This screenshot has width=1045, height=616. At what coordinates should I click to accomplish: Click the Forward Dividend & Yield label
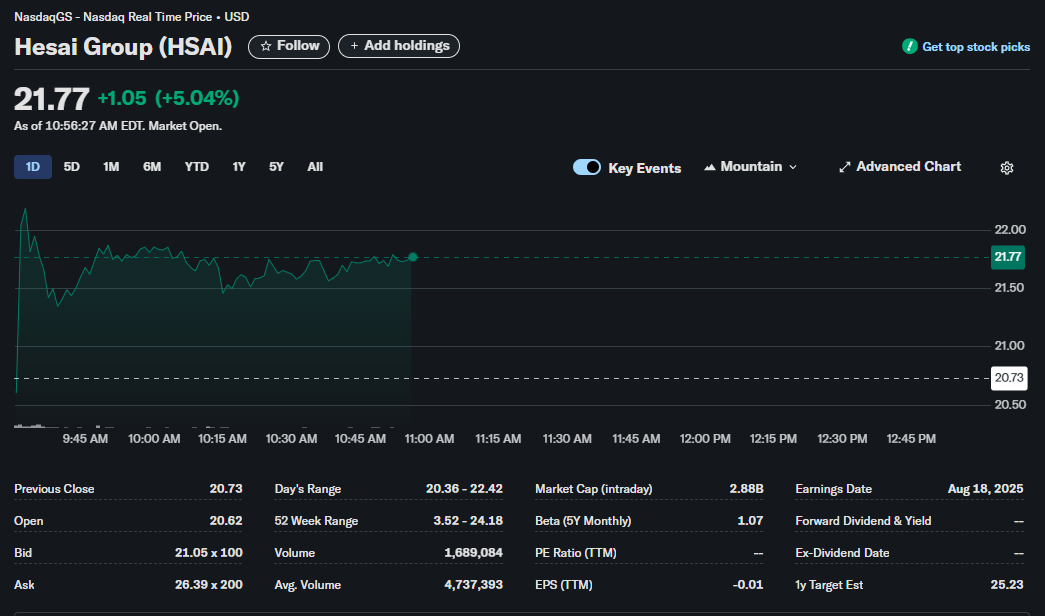click(863, 521)
